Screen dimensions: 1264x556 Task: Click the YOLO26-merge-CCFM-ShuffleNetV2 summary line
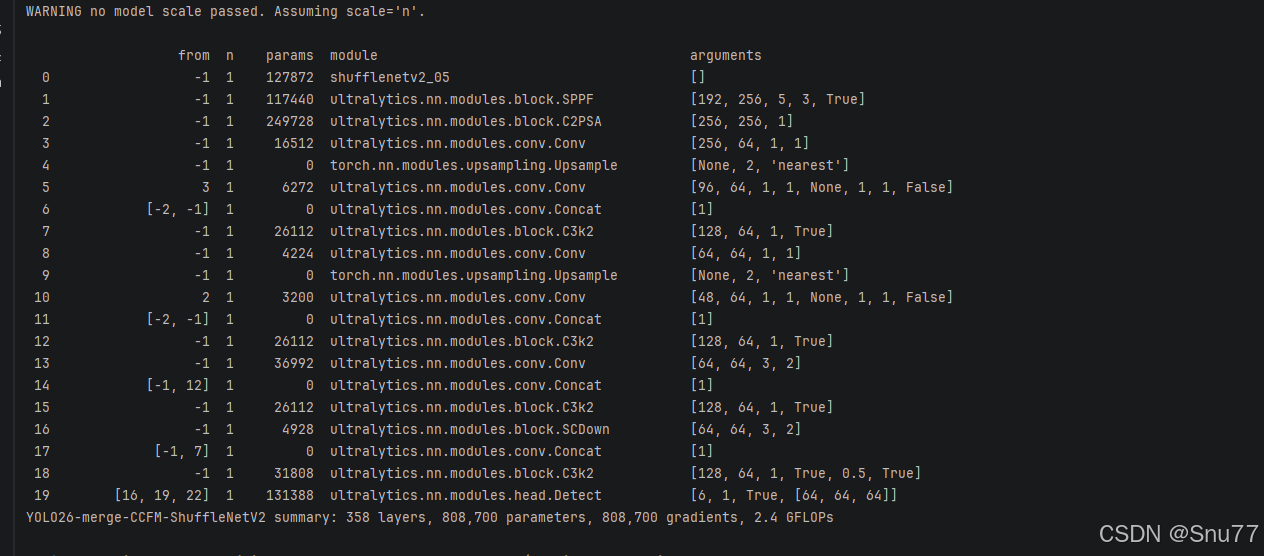[x=430, y=517]
